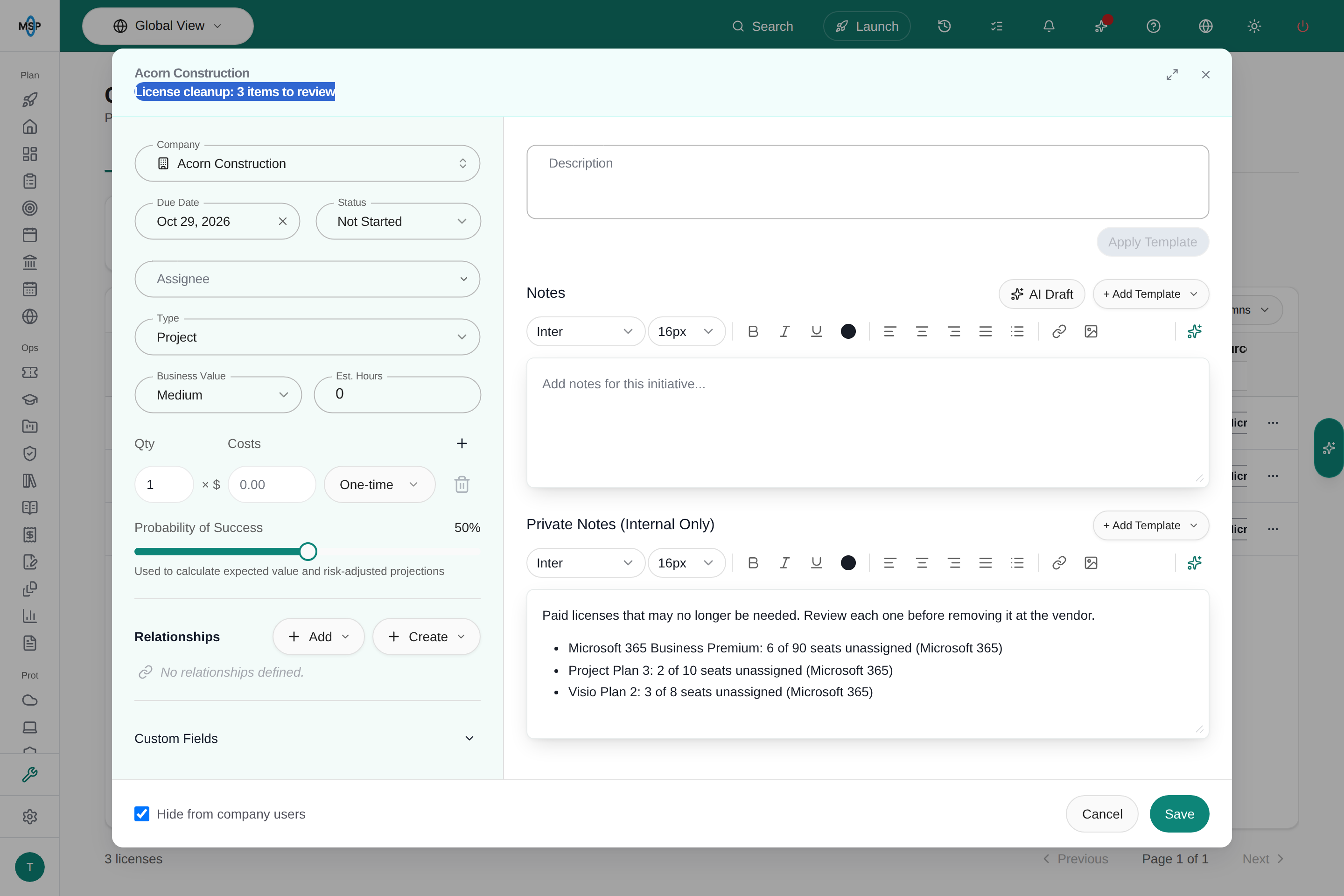The width and height of the screenshot is (1344, 896).
Task: Open the Type dropdown Project
Action: click(308, 337)
